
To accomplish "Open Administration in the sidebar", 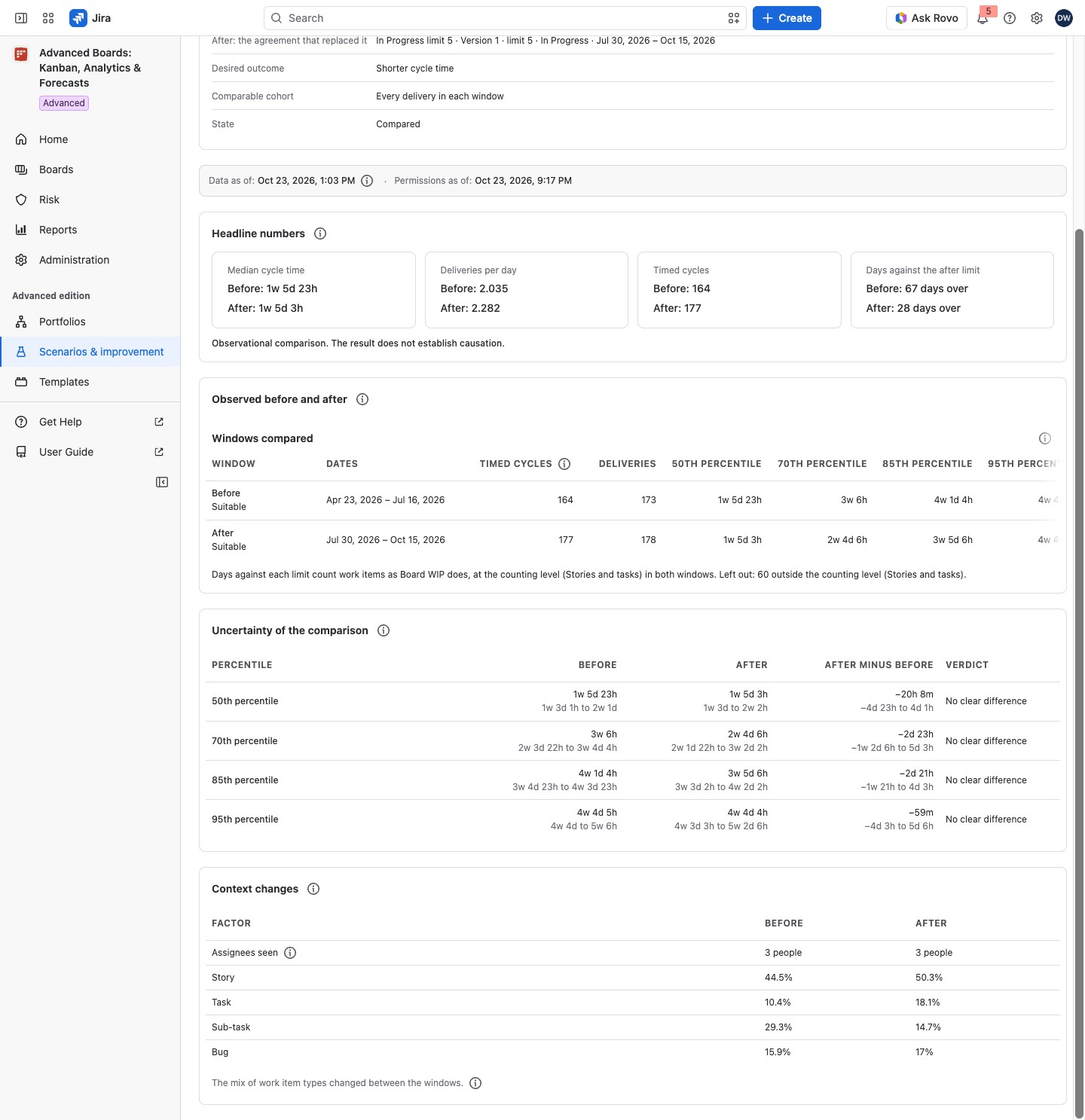I will [90, 260].
